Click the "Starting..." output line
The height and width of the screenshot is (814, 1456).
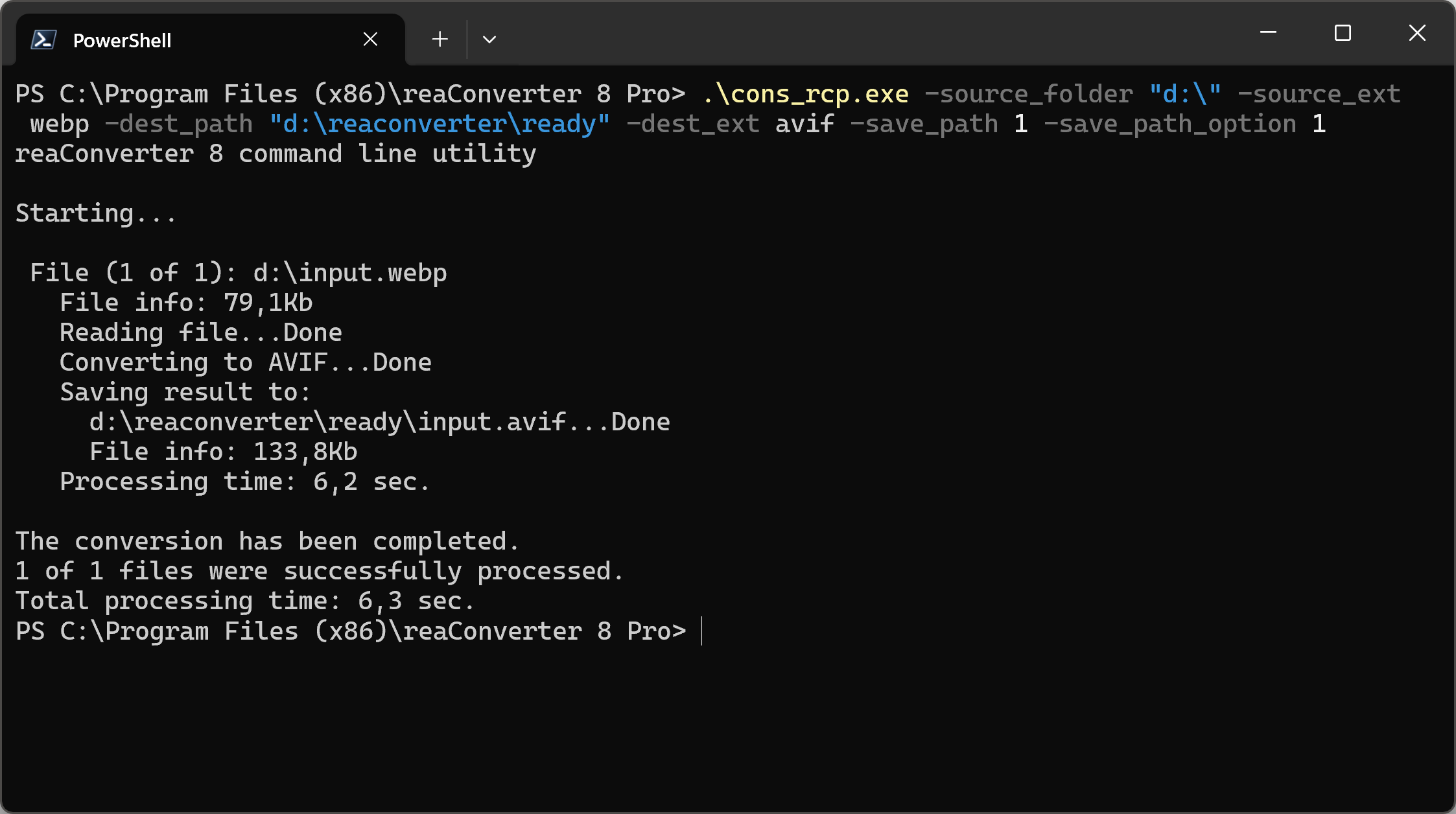[x=95, y=214]
